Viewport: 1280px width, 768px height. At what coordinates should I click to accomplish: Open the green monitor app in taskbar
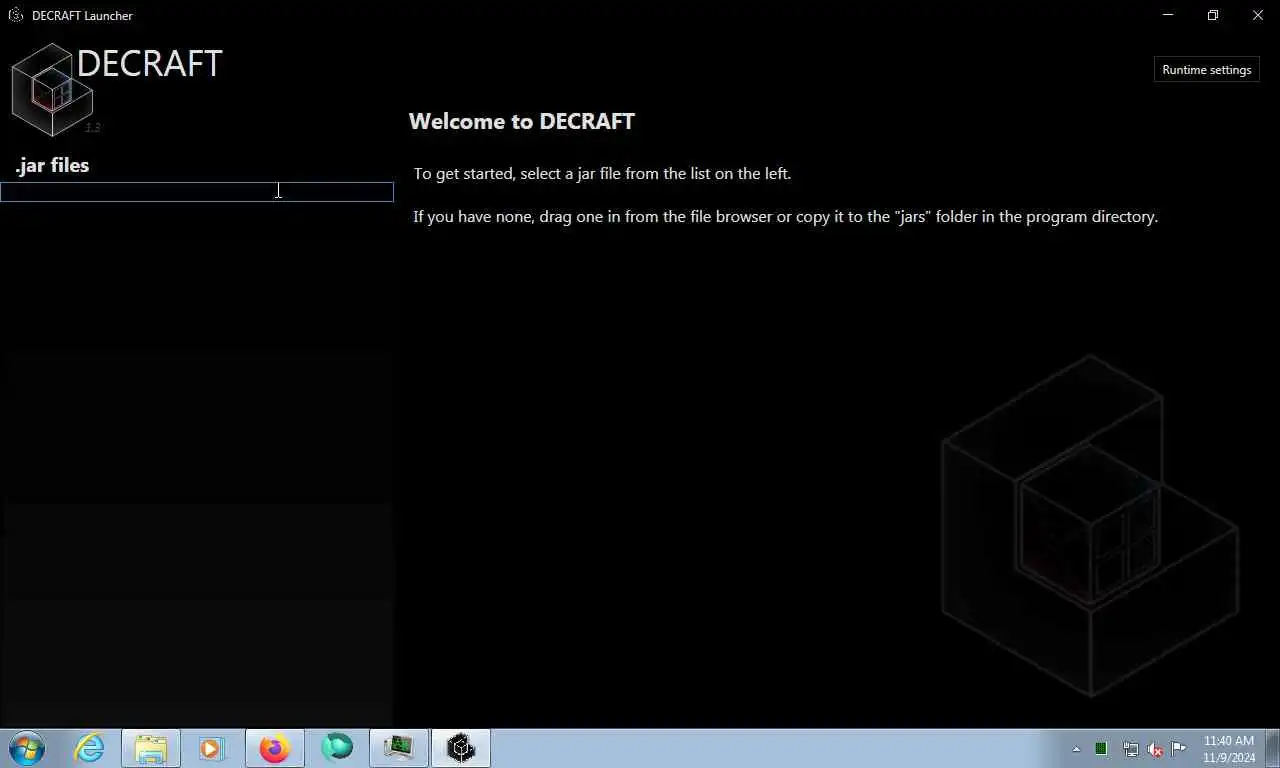[x=399, y=748]
